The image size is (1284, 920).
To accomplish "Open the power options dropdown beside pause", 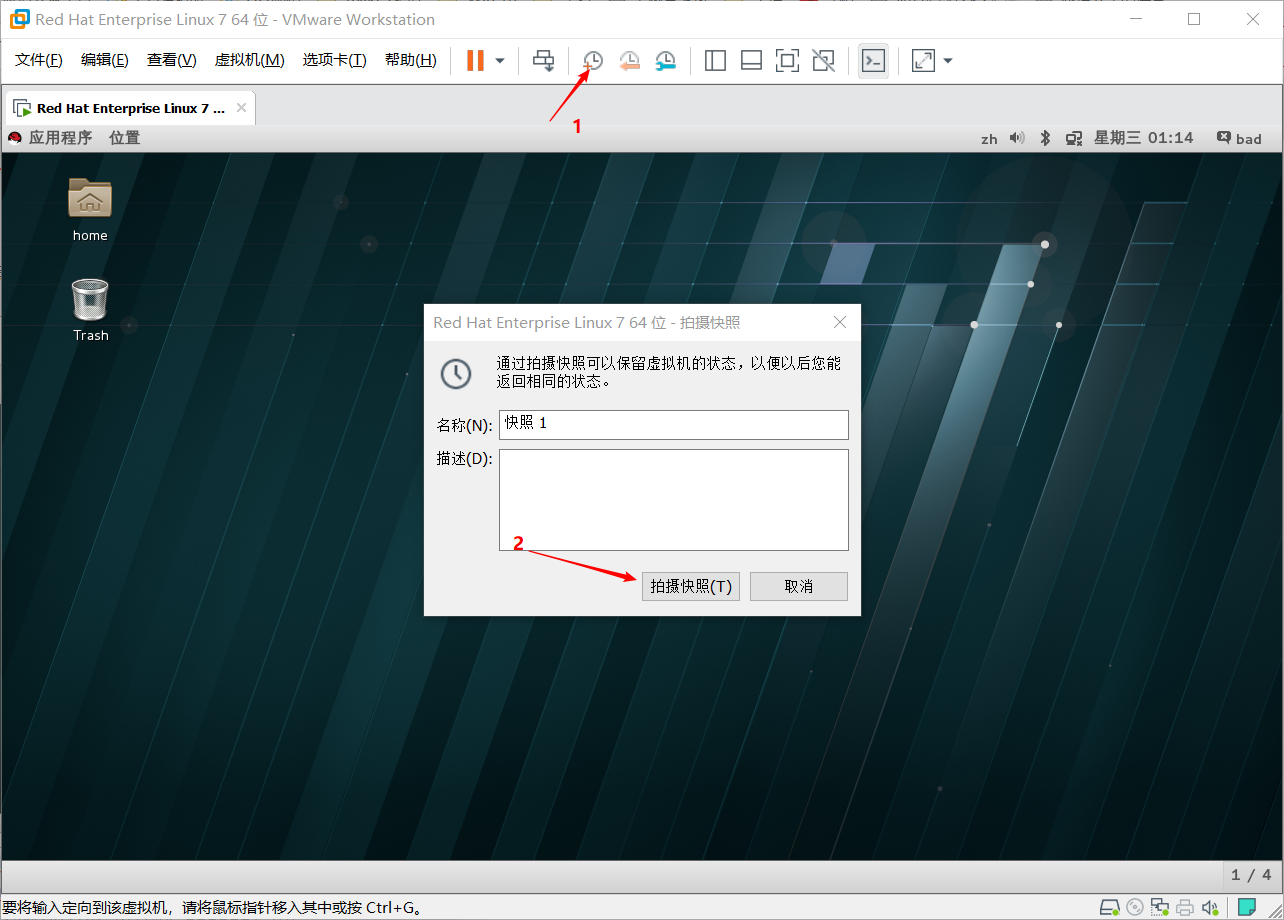I will point(500,61).
